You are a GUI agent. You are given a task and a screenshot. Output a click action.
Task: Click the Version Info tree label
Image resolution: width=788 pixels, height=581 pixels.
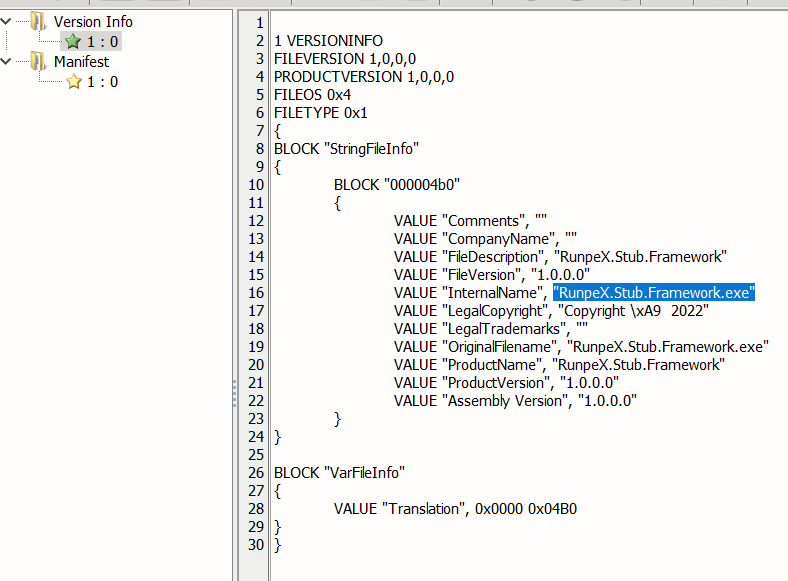(x=93, y=22)
